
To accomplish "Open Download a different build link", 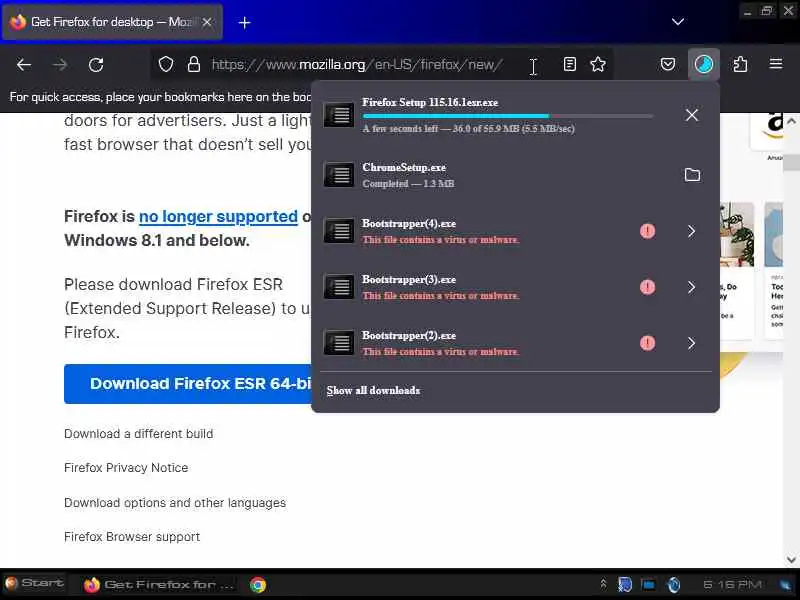I will tap(138, 434).
